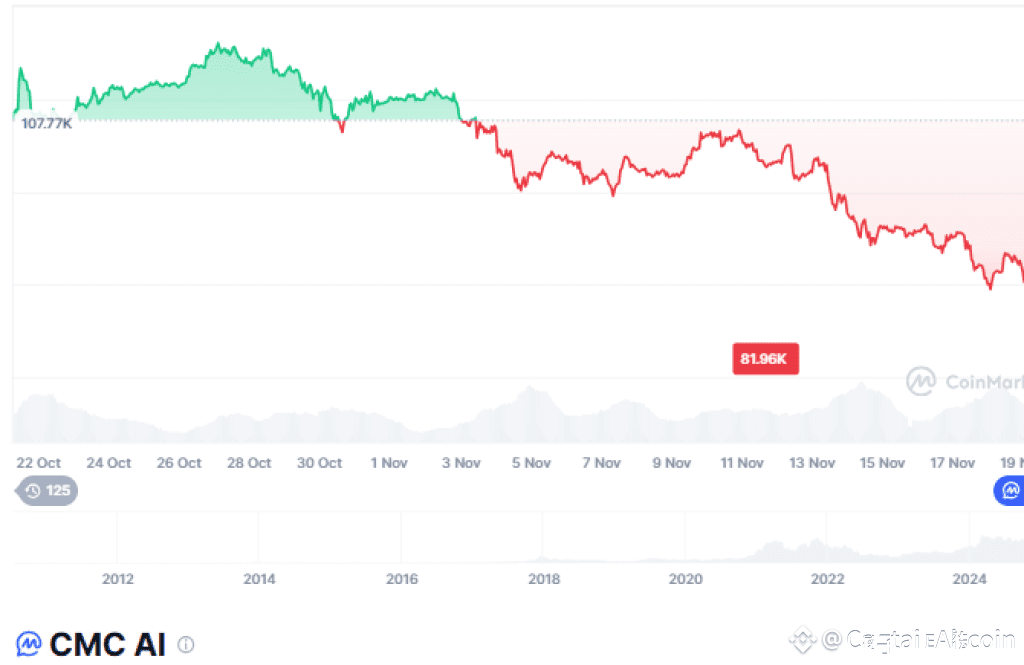Click the 107.77K baseline price label

[x=46, y=123]
